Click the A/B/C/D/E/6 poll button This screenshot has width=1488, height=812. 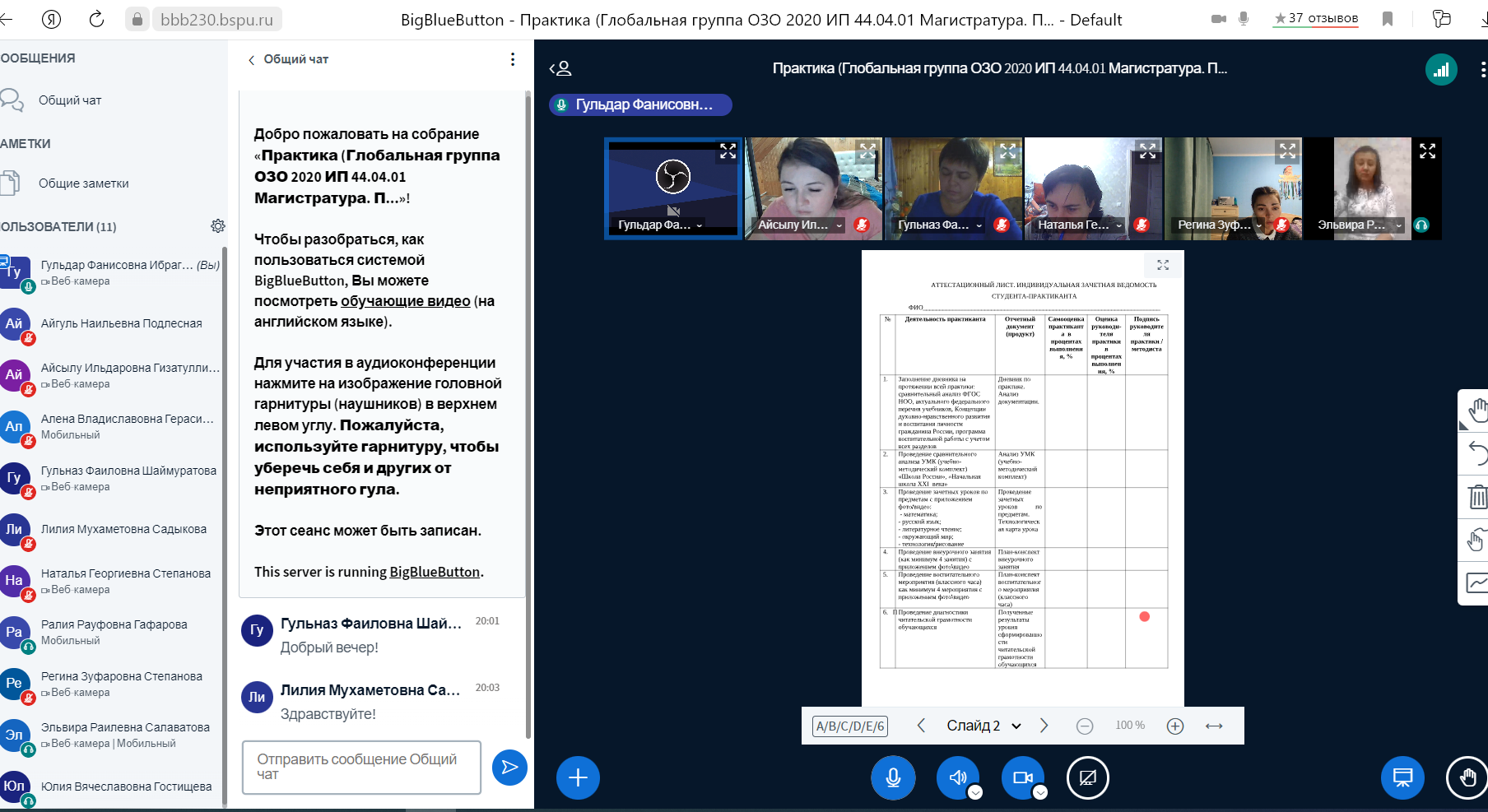[x=849, y=726]
